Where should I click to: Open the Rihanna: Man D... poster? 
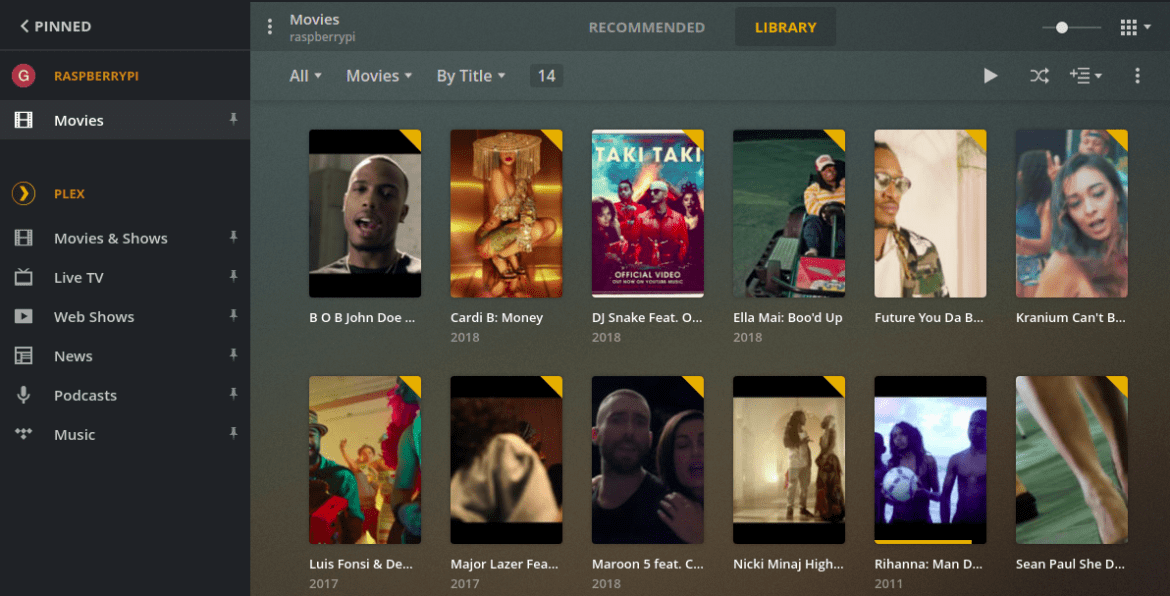pyautogui.click(x=930, y=459)
